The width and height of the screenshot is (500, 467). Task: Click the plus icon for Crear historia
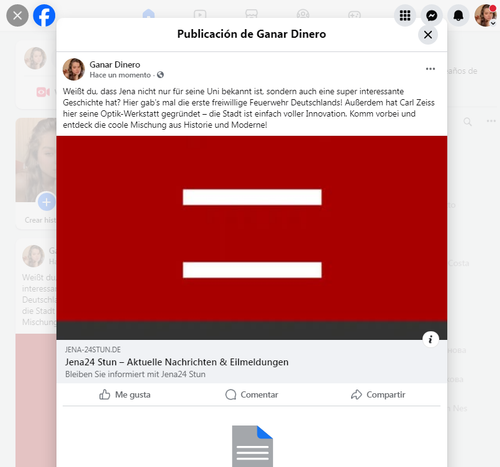click(x=46, y=202)
